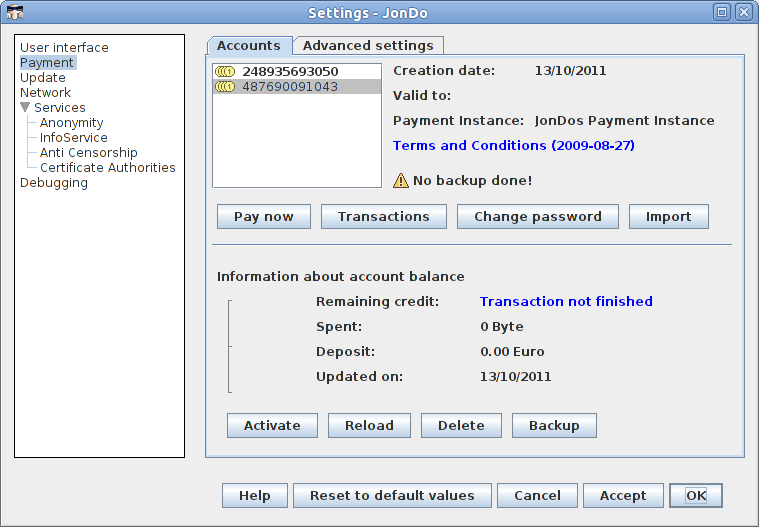Screen dimensions: 759x527
Task: Click Accept to apply settings
Action: pos(623,496)
